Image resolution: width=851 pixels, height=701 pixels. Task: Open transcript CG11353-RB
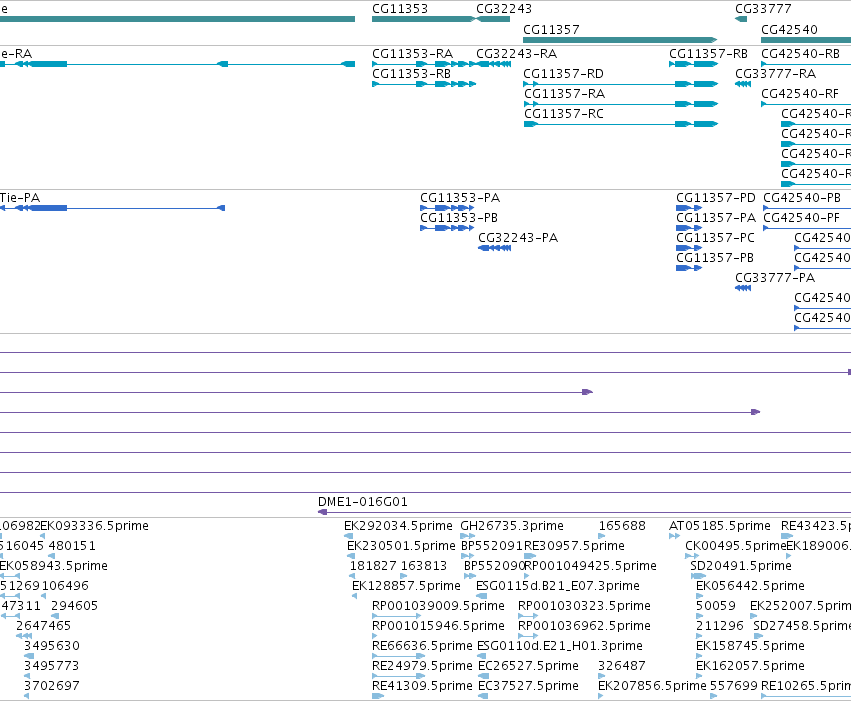(411, 74)
